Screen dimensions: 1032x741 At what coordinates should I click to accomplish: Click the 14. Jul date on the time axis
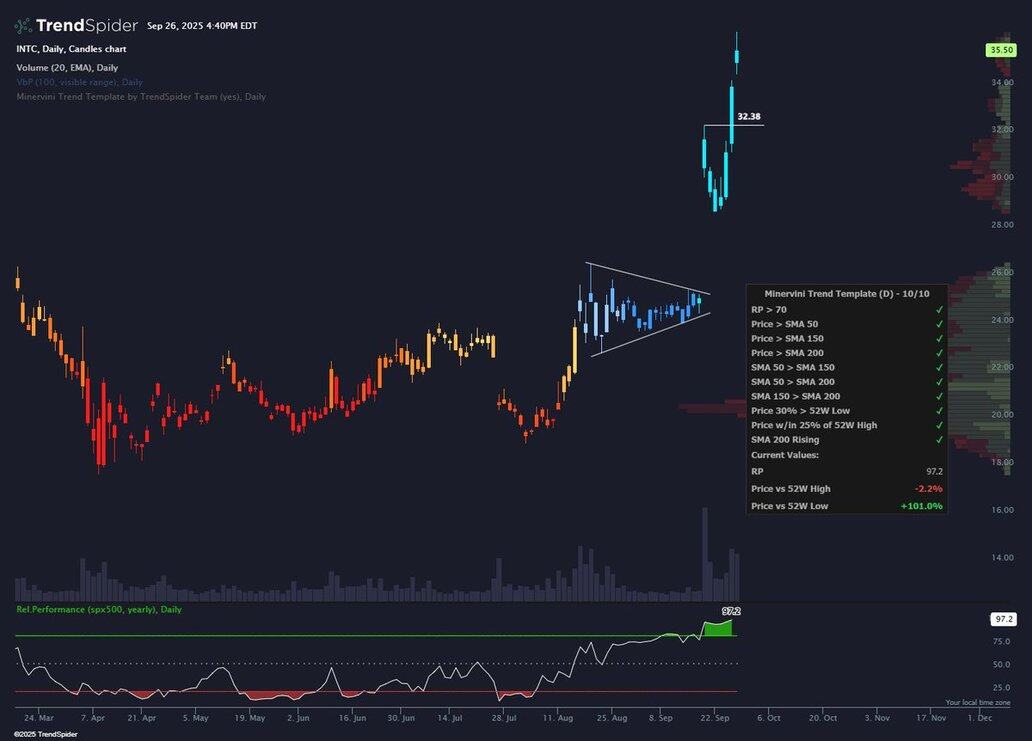(450, 718)
